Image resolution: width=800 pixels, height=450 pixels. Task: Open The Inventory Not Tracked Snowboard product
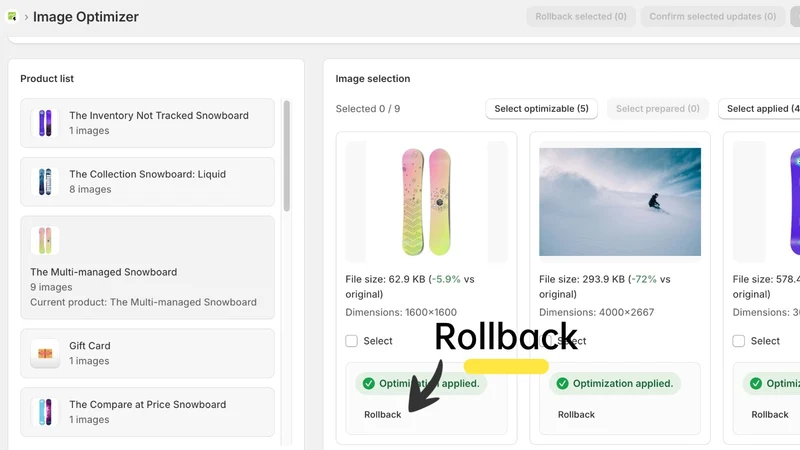pyautogui.click(x=147, y=123)
